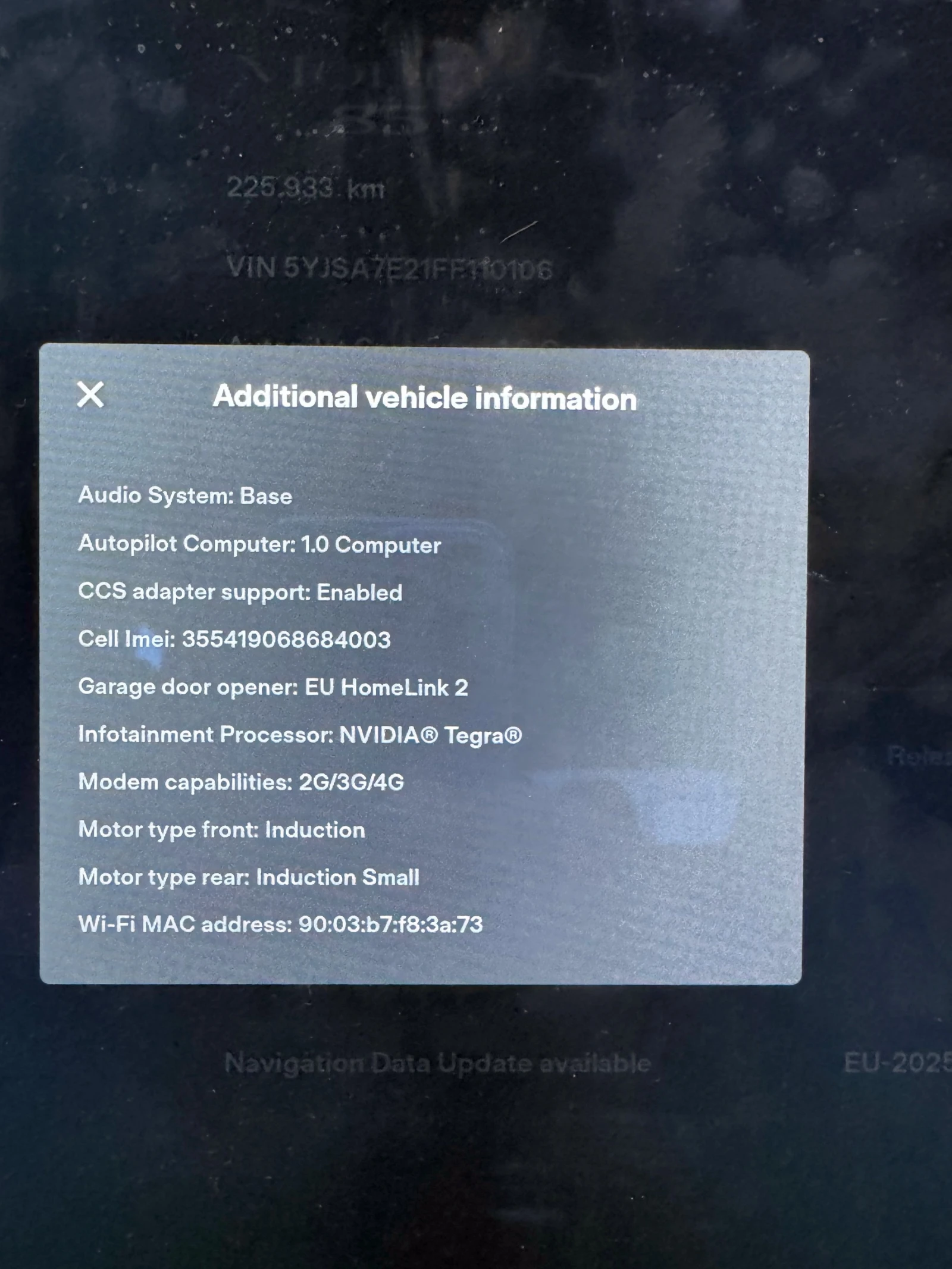This screenshot has width=952, height=1269.
Task: Select the Motor type front: Induction row
Action: pyautogui.click(x=221, y=830)
